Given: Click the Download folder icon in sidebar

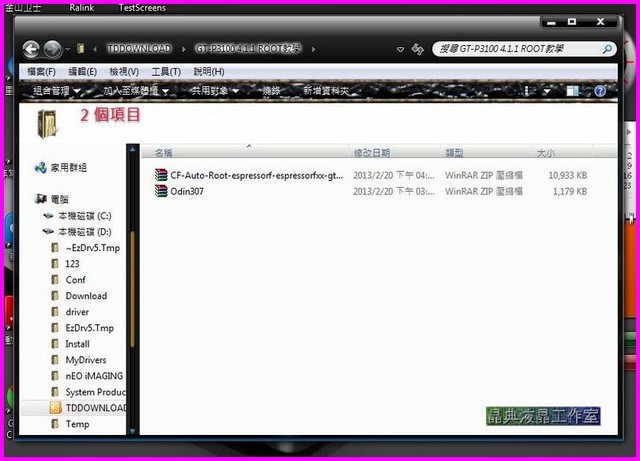Looking at the screenshot, I should point(57,296).
